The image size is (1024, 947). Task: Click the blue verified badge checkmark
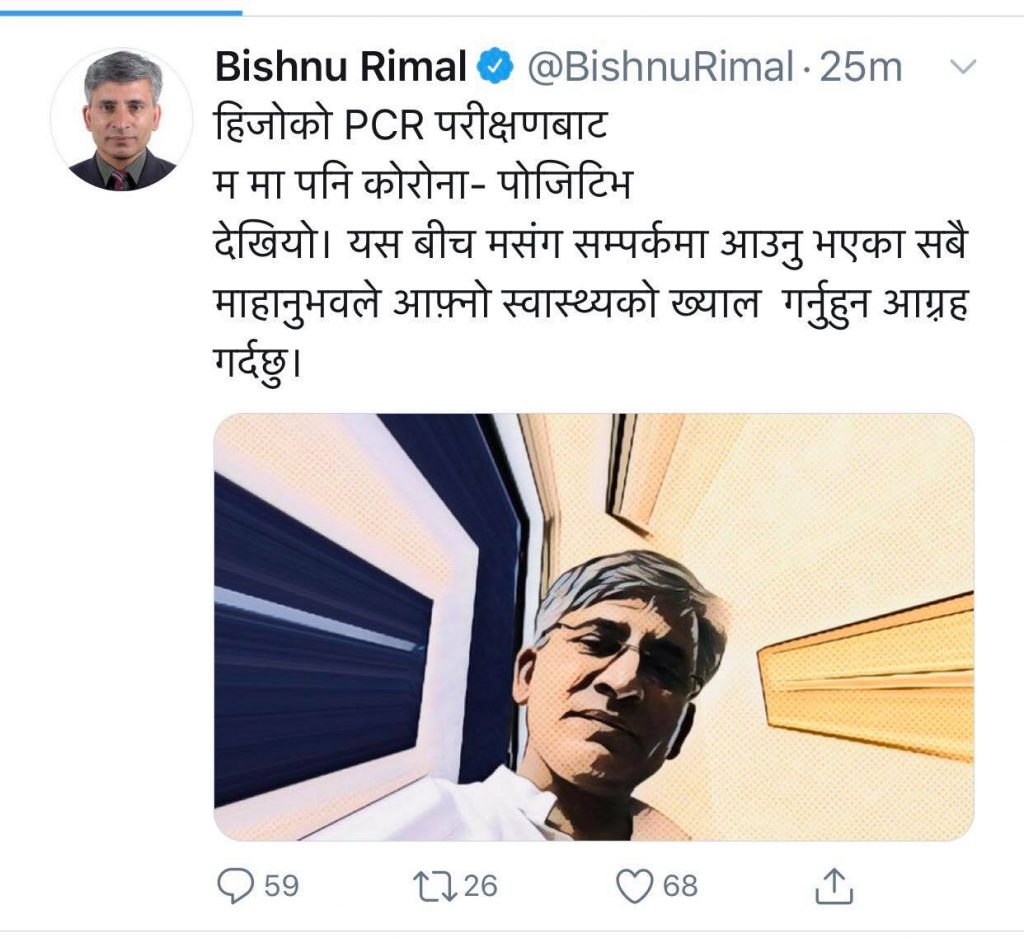tap(494, 67)
